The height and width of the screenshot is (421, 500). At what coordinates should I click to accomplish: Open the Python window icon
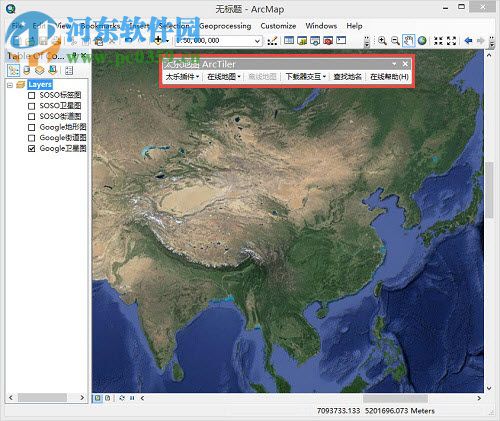(x=341, y=41)
